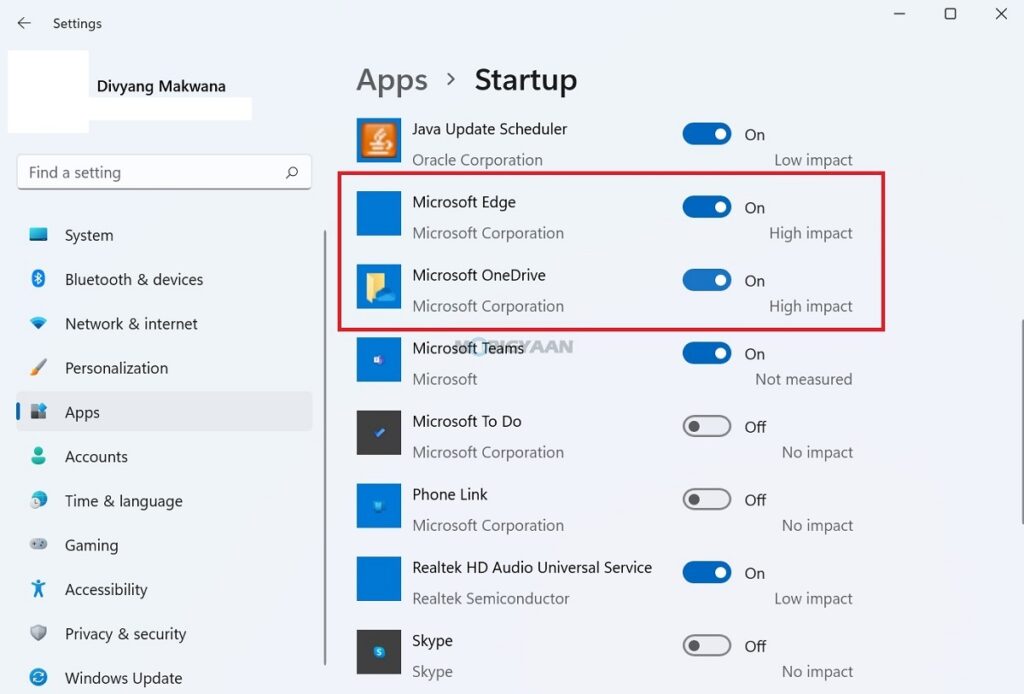
Task: Open Privacy & security settings
Action: click(x=164, y=634)
